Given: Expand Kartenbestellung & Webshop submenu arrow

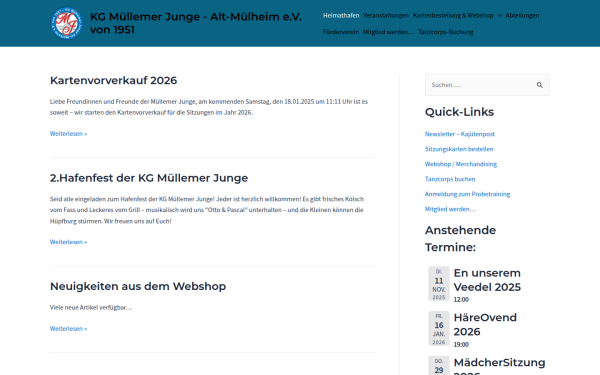Looking at the screenshot, I should click(x=500, y=15).
